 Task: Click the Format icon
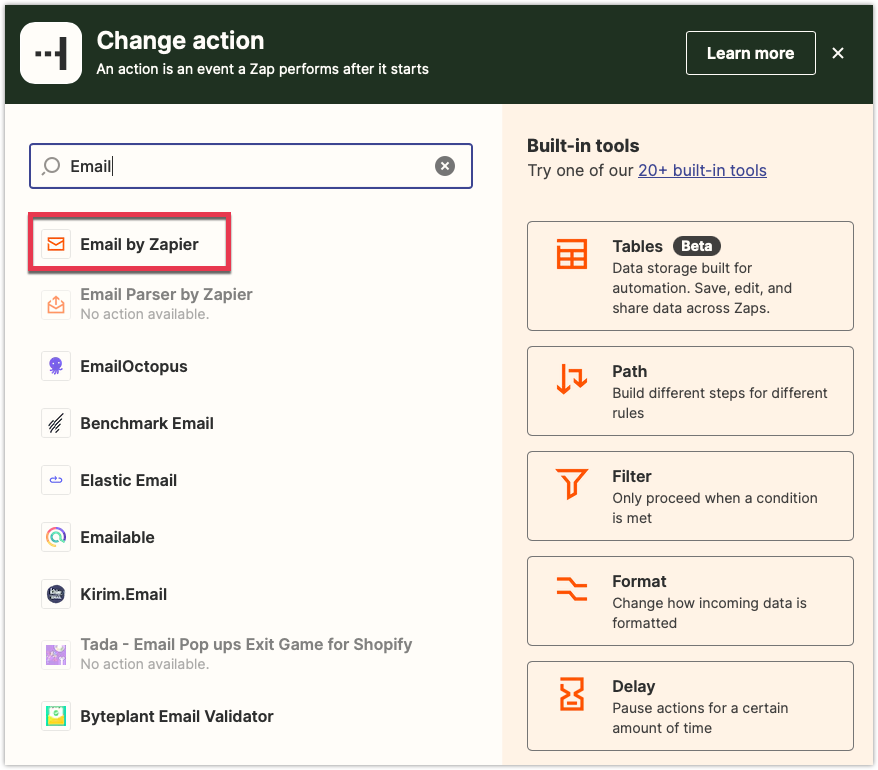click(572, 589)
